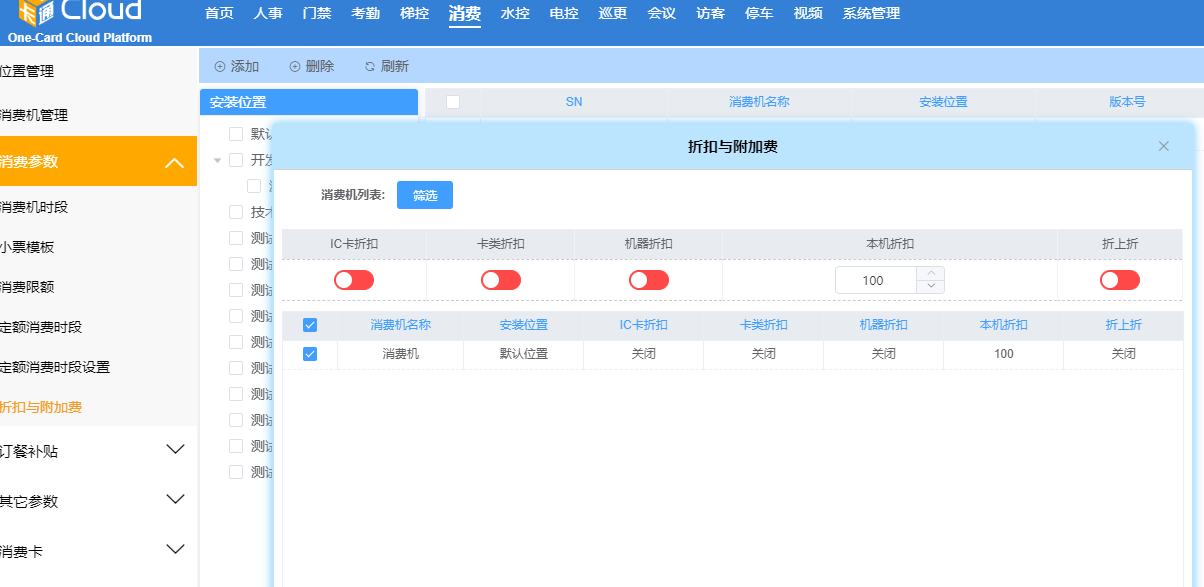Click the 筛选 filter button
This screenshot has height=587, width=1204.
point(425,196)
